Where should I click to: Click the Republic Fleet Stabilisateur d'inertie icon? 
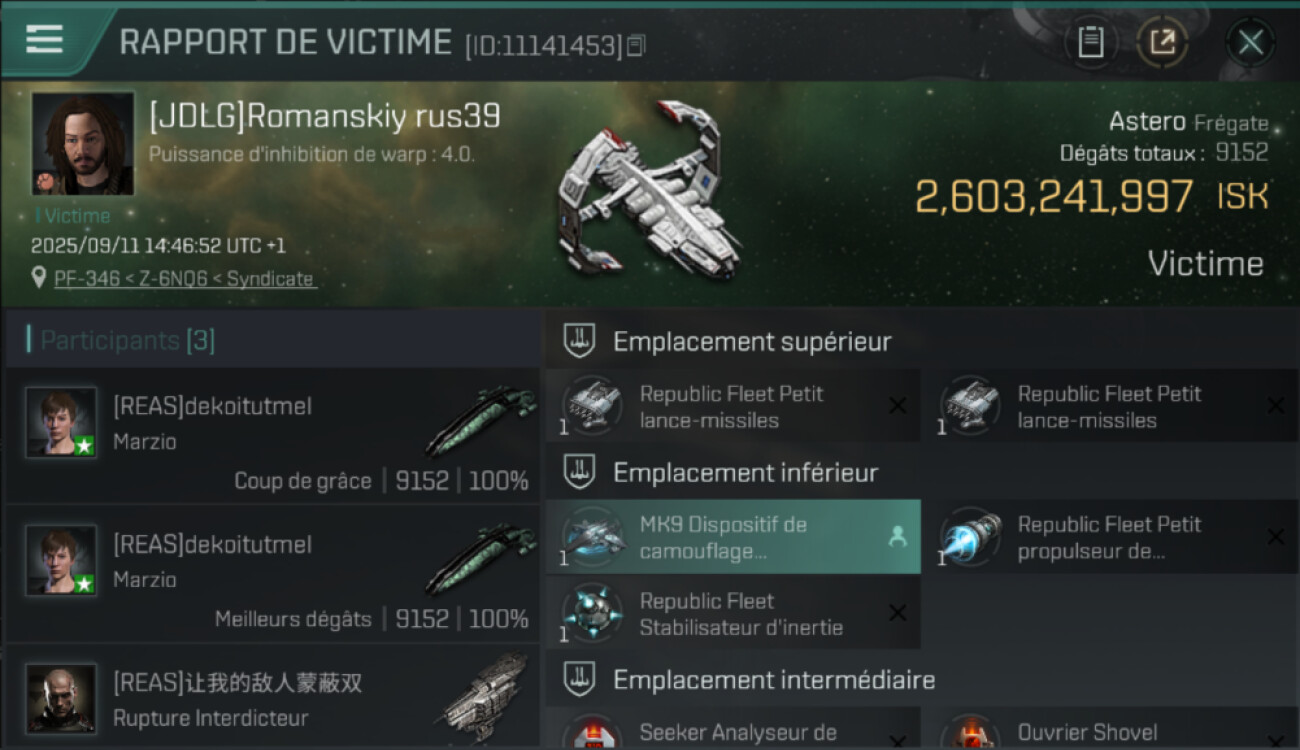point(593,614)
